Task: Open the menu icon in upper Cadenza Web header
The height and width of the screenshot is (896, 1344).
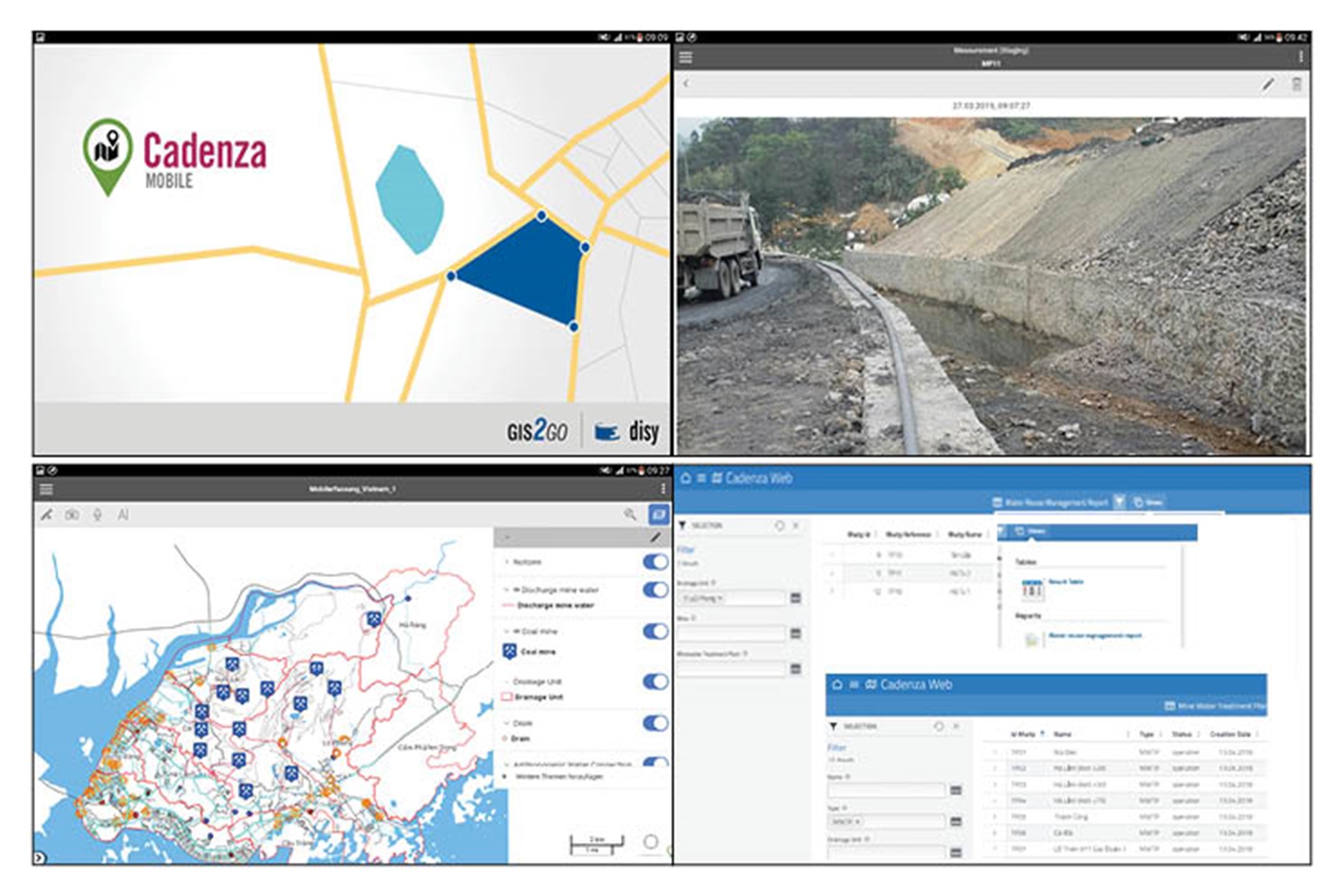Action: [x=701, y=478]
